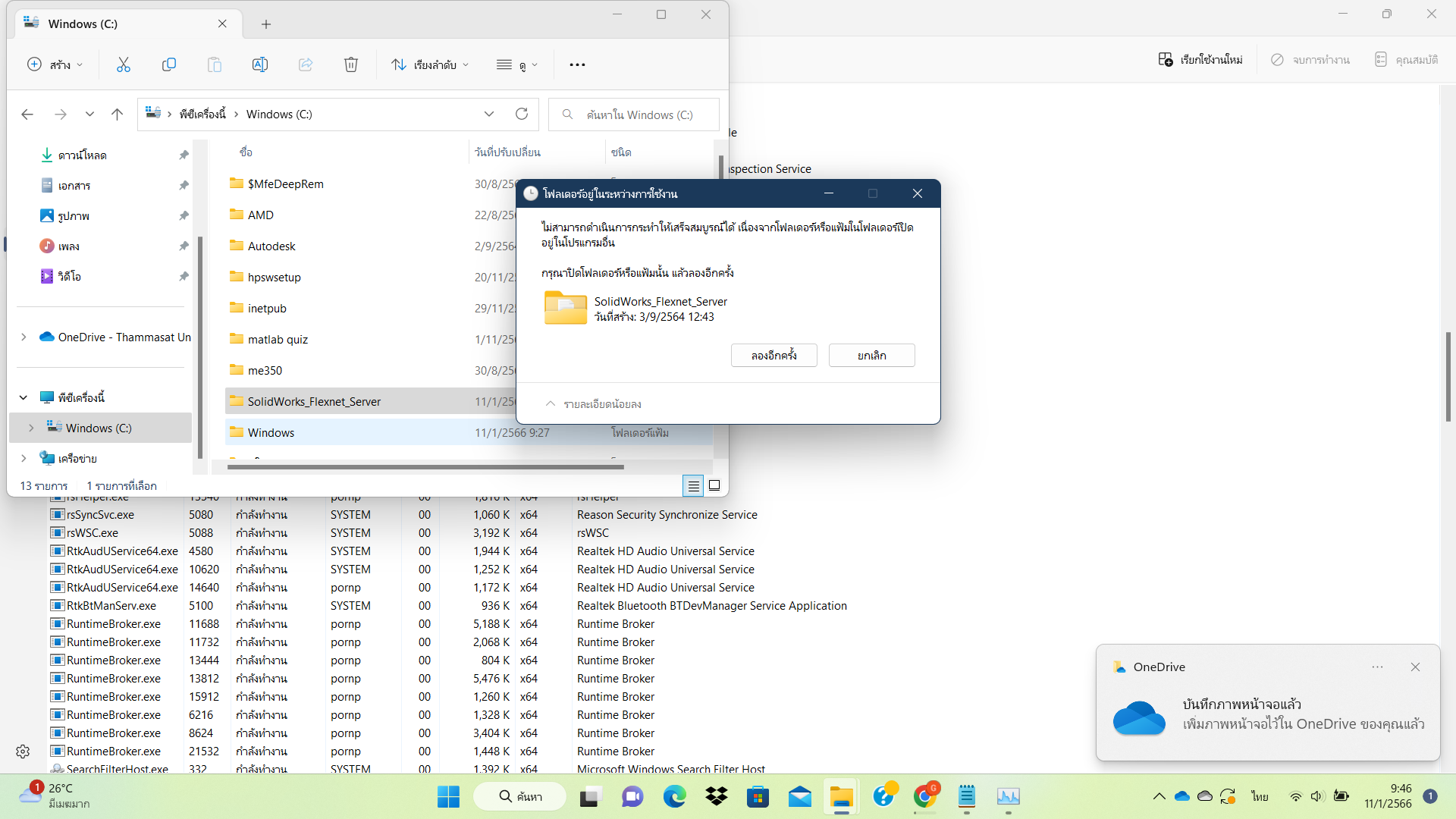This screenshot has height=819, width=1456.
Task: Click the Cancel (ยกเลิก) button in dialog
Action: (x=871, y=355)
